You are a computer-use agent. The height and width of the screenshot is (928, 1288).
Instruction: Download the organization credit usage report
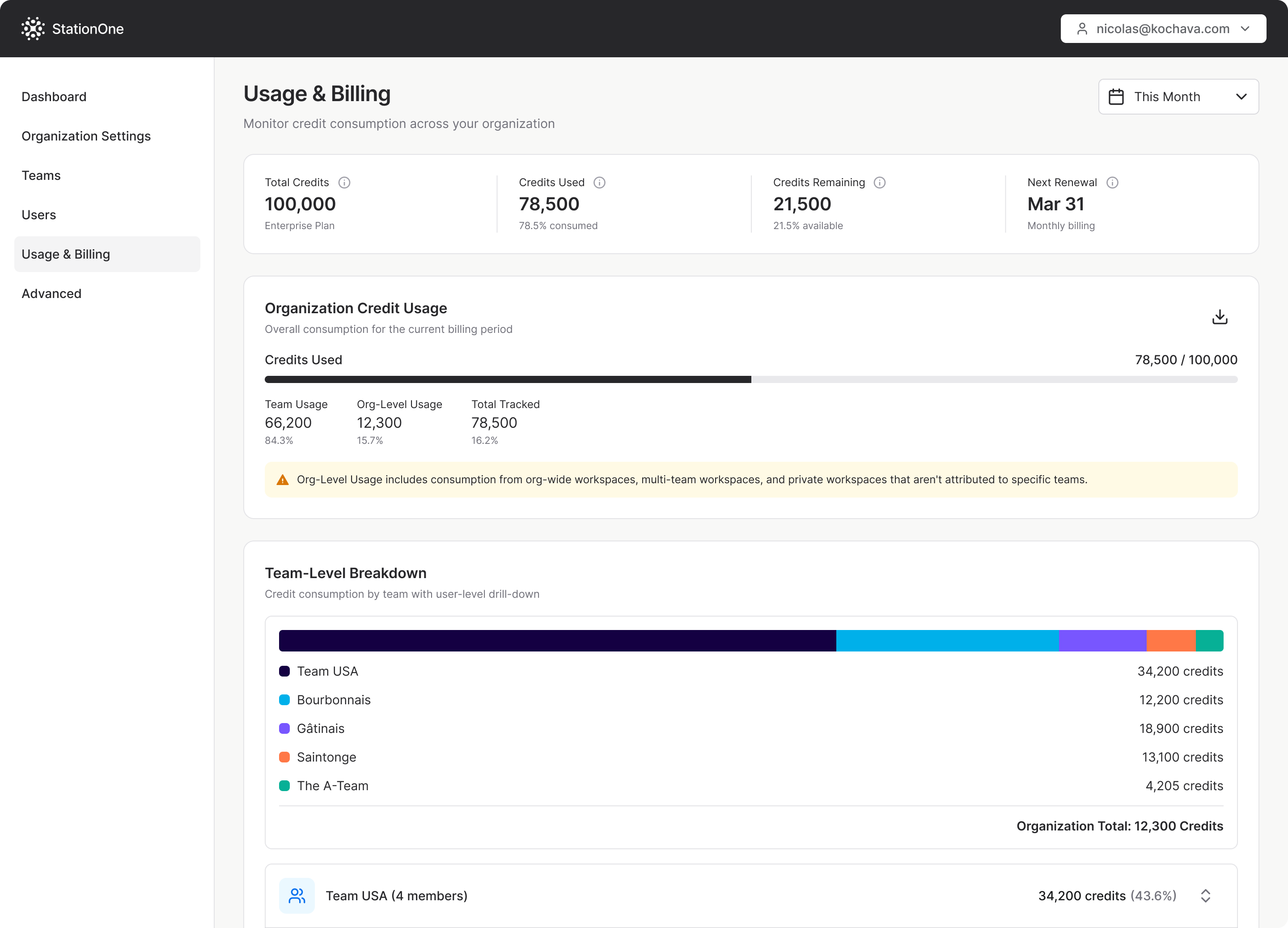pos(1219,316)
